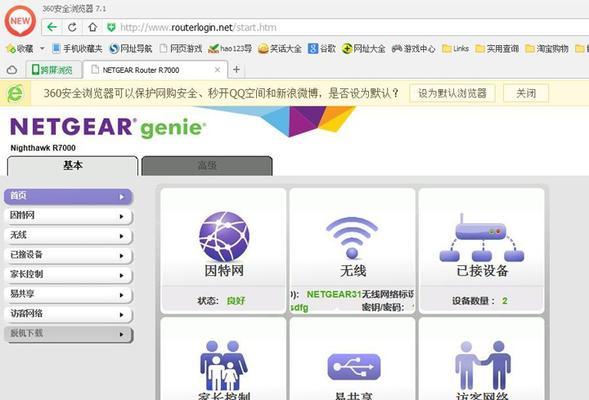Expand the 脱机下载 sidebar item arrow

coord(121,334)
